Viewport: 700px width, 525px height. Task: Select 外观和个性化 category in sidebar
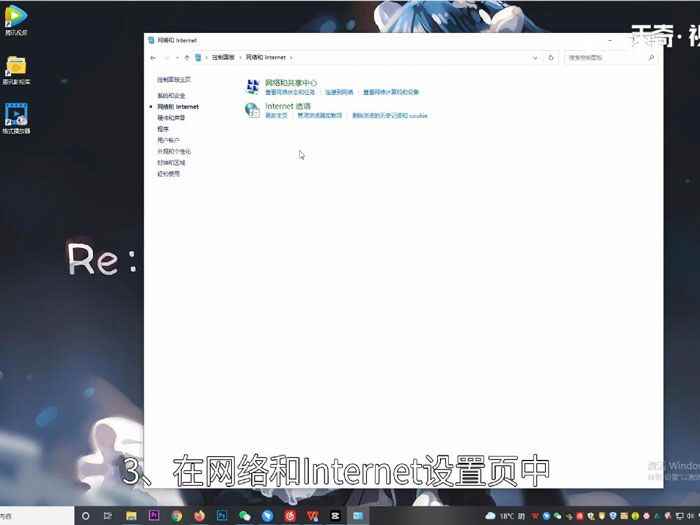174,151
